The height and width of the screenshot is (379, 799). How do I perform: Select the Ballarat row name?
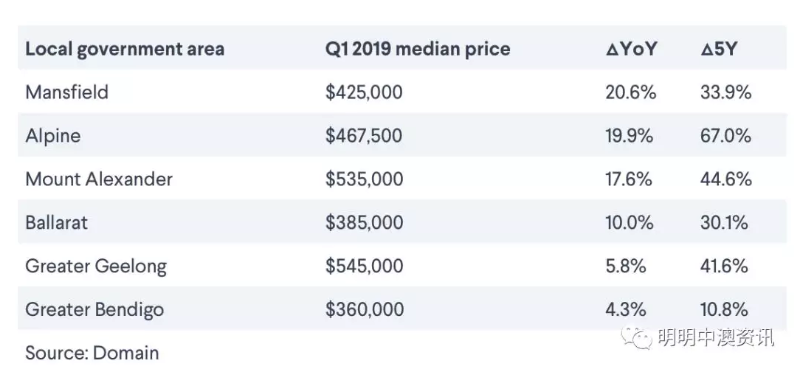(x=57, y=223)
